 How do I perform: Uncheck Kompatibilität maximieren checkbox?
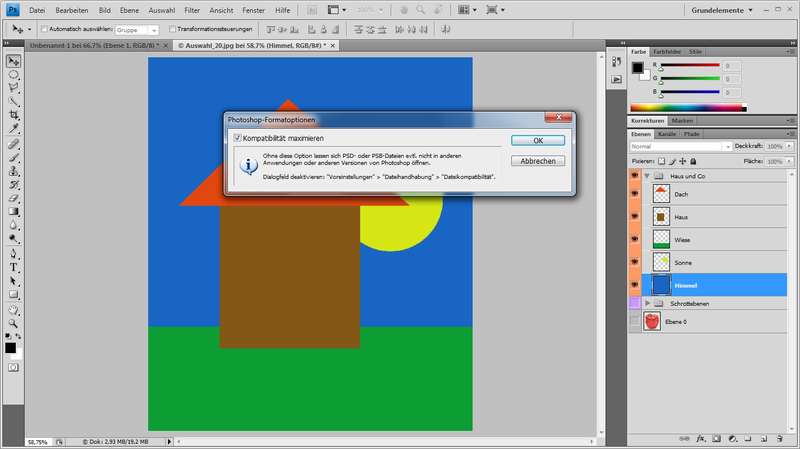(x=237, y=138)
